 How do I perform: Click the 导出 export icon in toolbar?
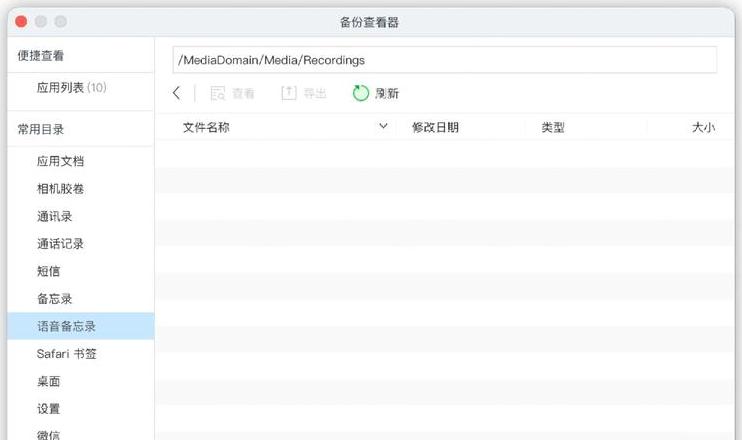tap(289, 93)
